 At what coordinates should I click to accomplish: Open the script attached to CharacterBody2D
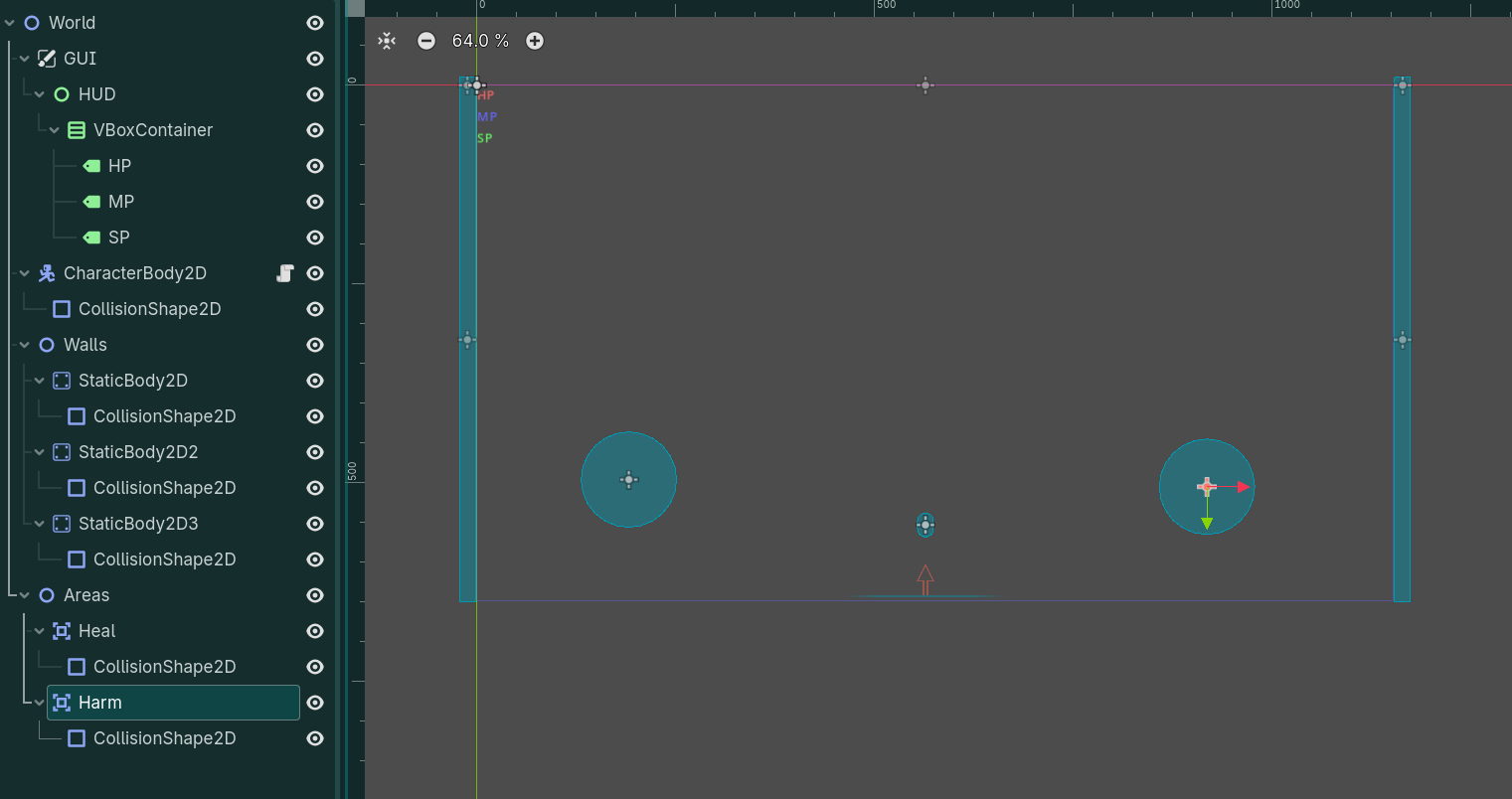[285, 273]
